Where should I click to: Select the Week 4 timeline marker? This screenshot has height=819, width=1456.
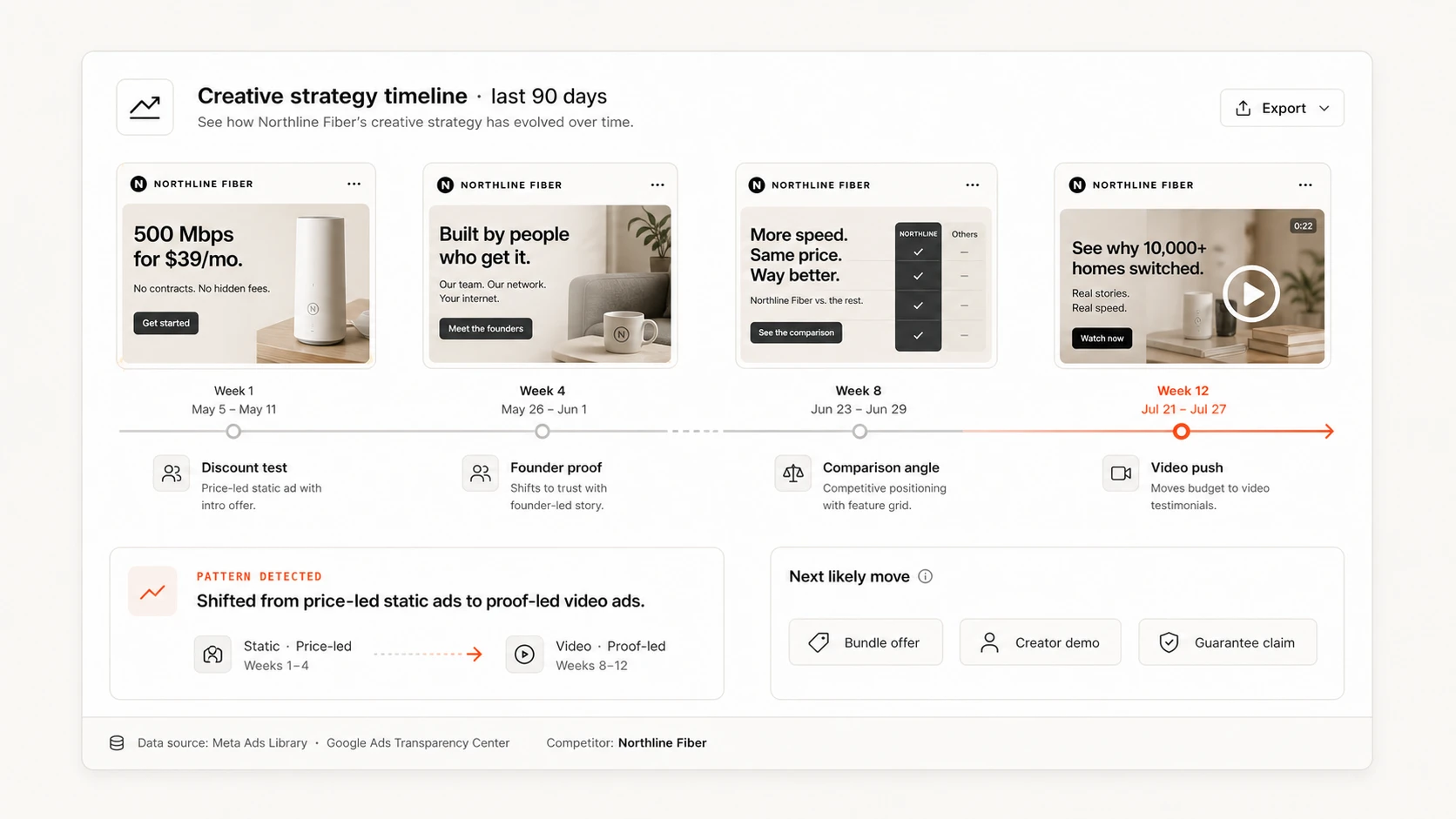point(543,431)
